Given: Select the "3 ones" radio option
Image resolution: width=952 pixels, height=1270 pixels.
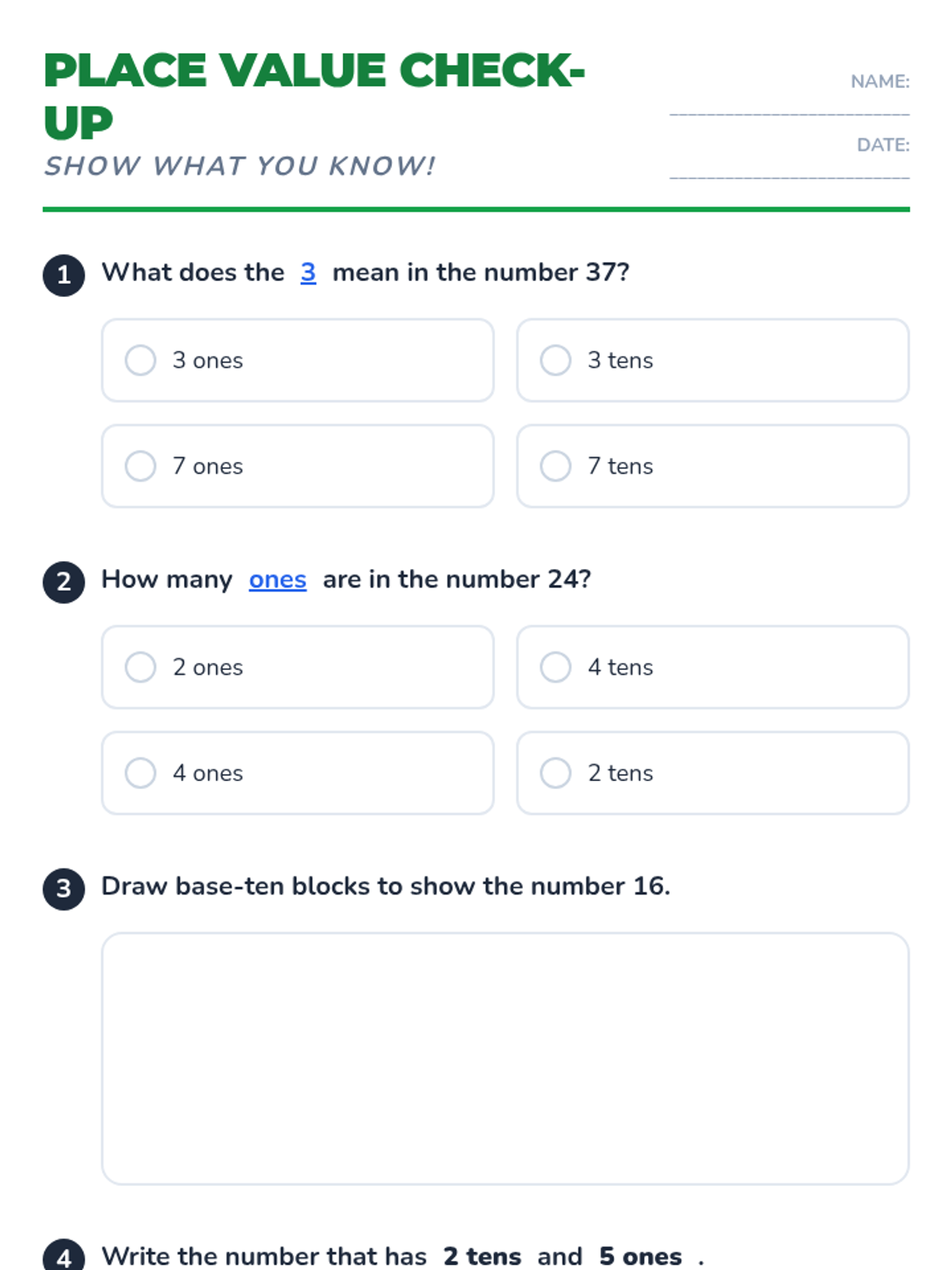Looking at the screenshot, I should pyautogui.click(x=140, y=360).
